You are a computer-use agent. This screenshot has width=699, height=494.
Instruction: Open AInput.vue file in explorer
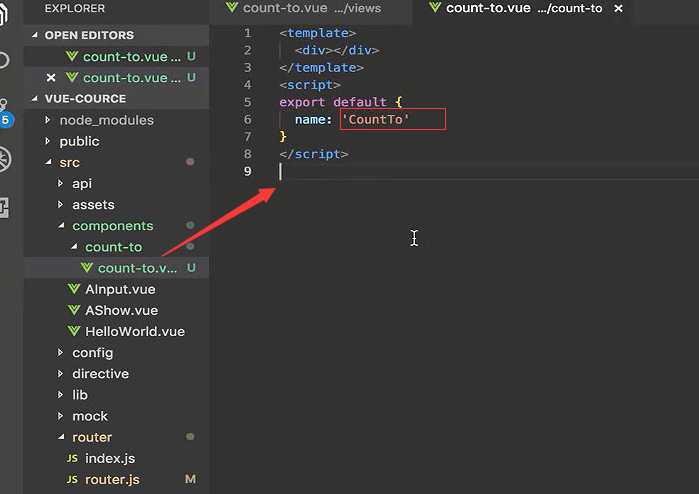pos(116,289)
